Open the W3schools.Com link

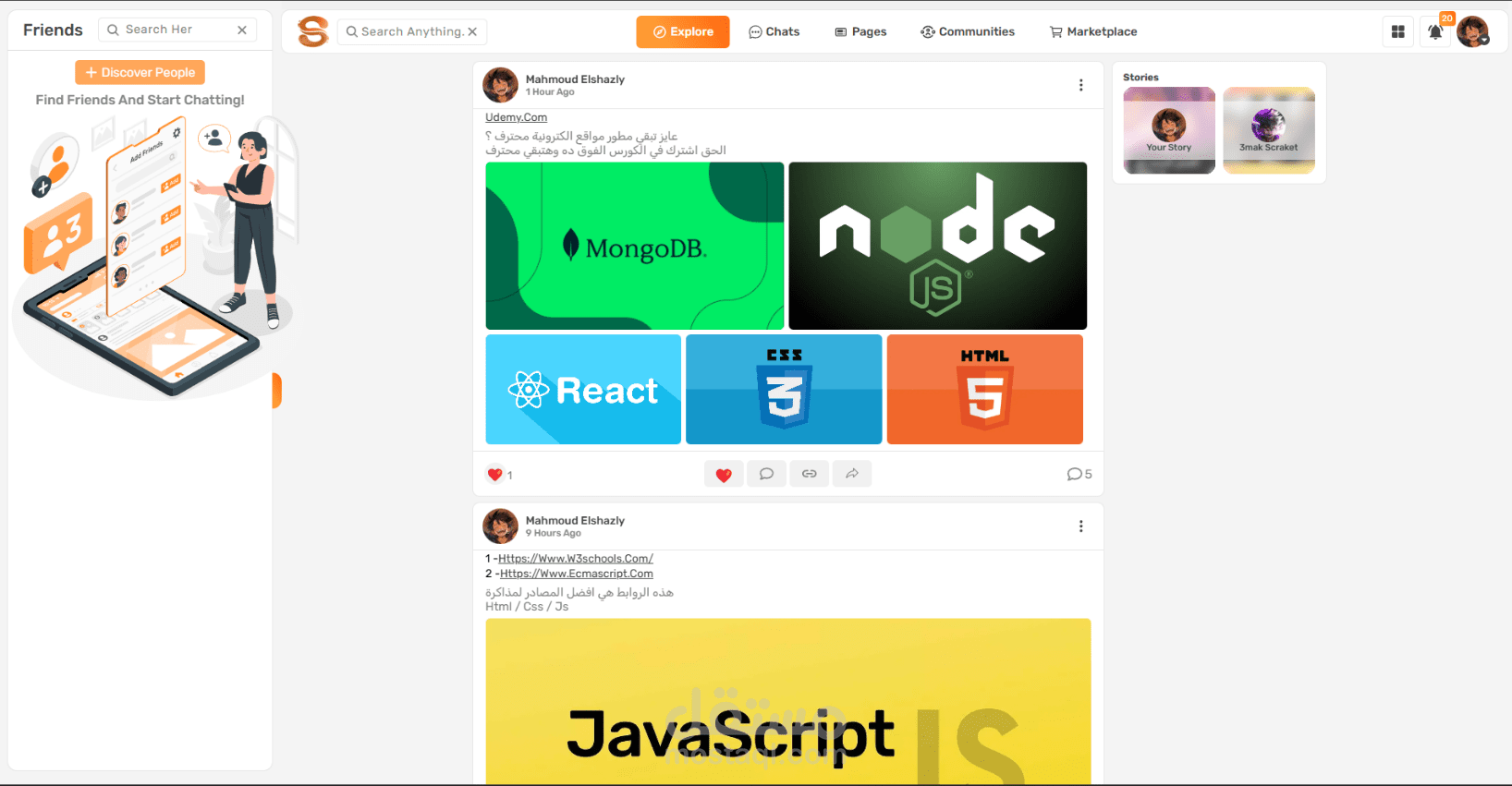tap(576, 559)
